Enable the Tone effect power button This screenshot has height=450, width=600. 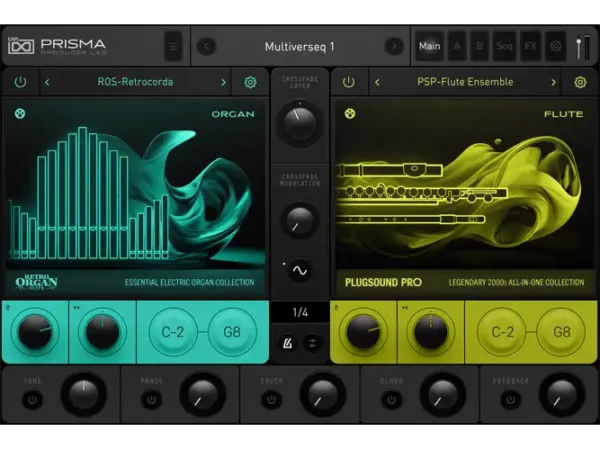33,400
